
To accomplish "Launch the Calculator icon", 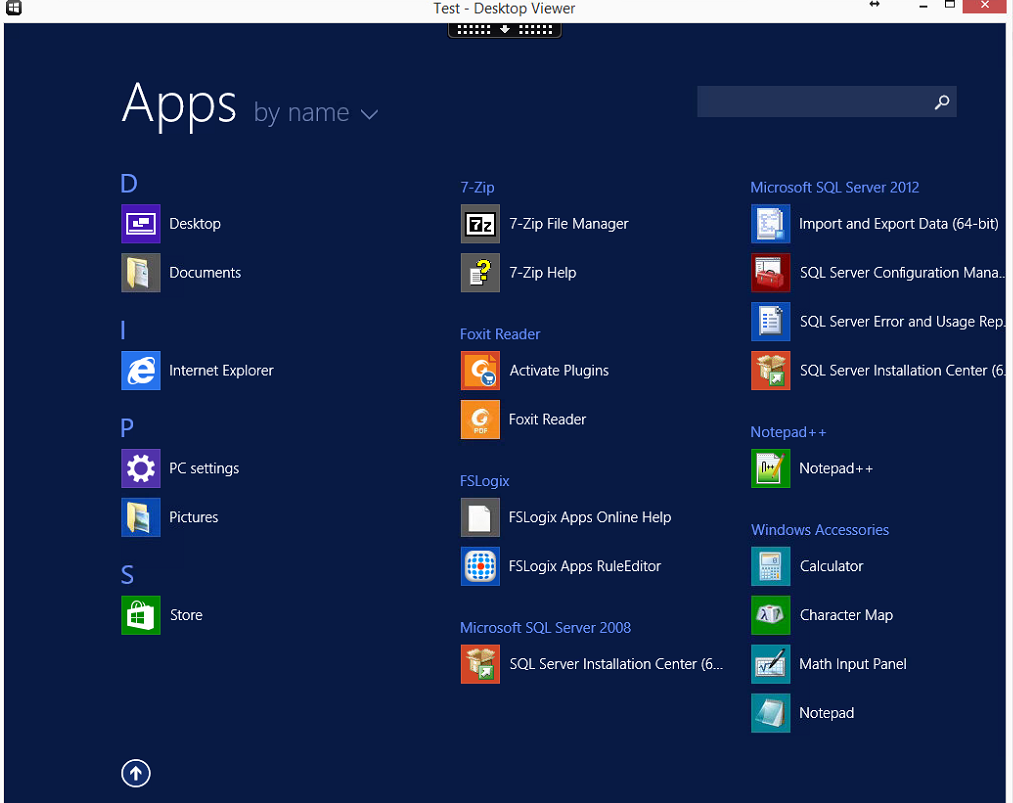I will point(771,566).
